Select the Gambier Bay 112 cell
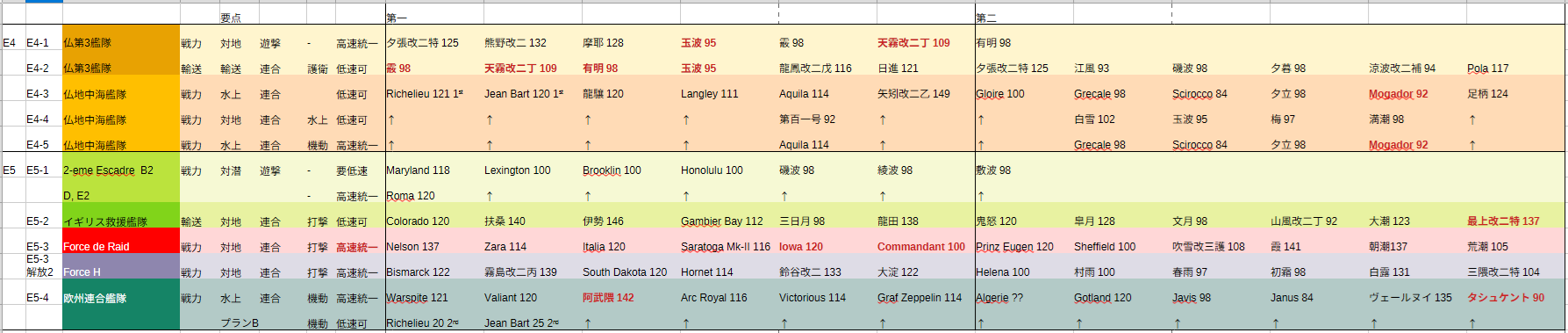 728,221
